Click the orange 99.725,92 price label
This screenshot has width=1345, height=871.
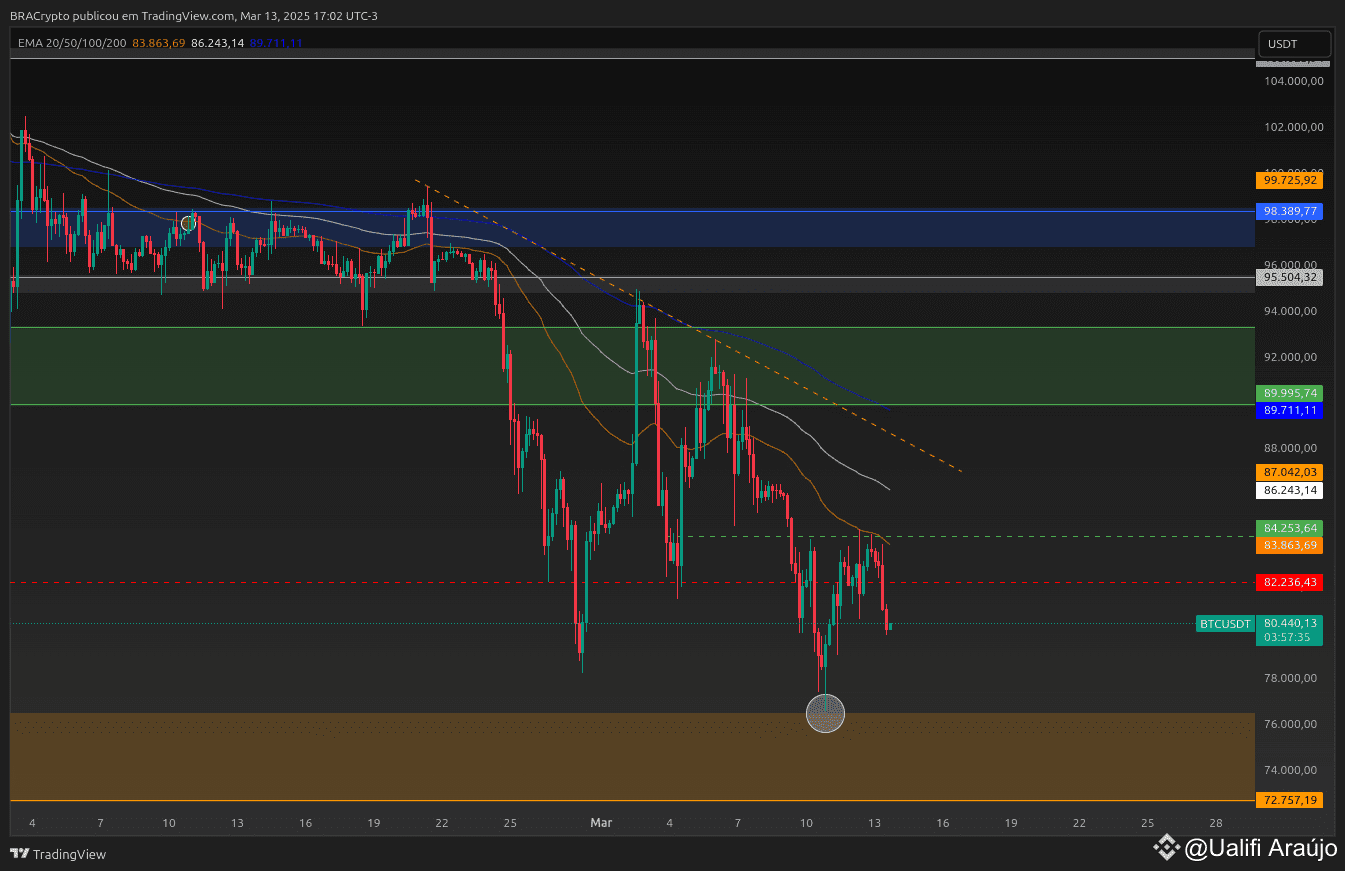tap(1289, 180)
